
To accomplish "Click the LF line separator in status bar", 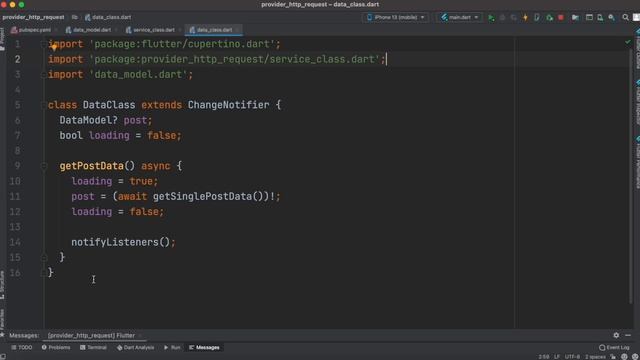I will pos(557,357).
